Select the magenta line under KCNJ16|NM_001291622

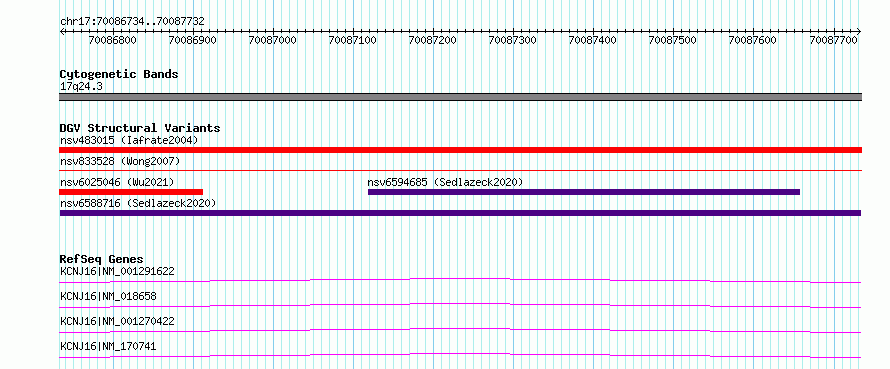(460, 280)
